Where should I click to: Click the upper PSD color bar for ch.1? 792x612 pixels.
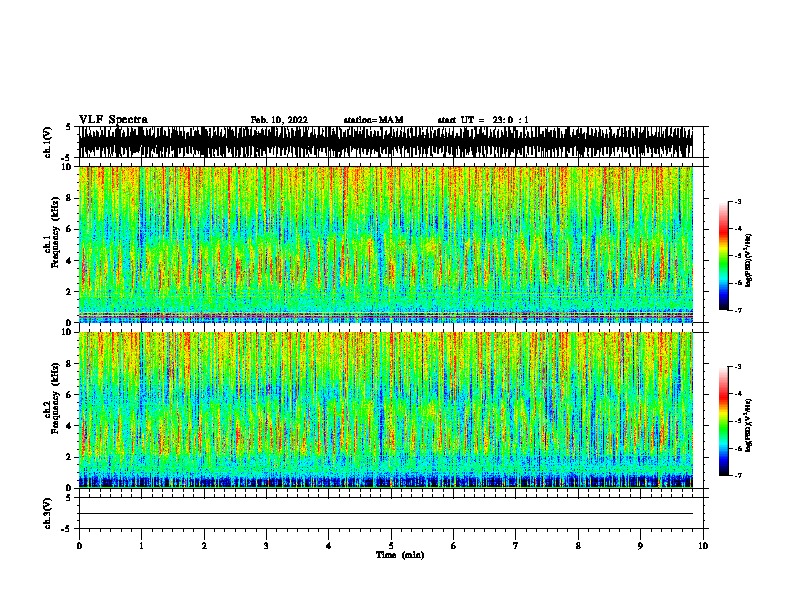(x=724, y=256)
